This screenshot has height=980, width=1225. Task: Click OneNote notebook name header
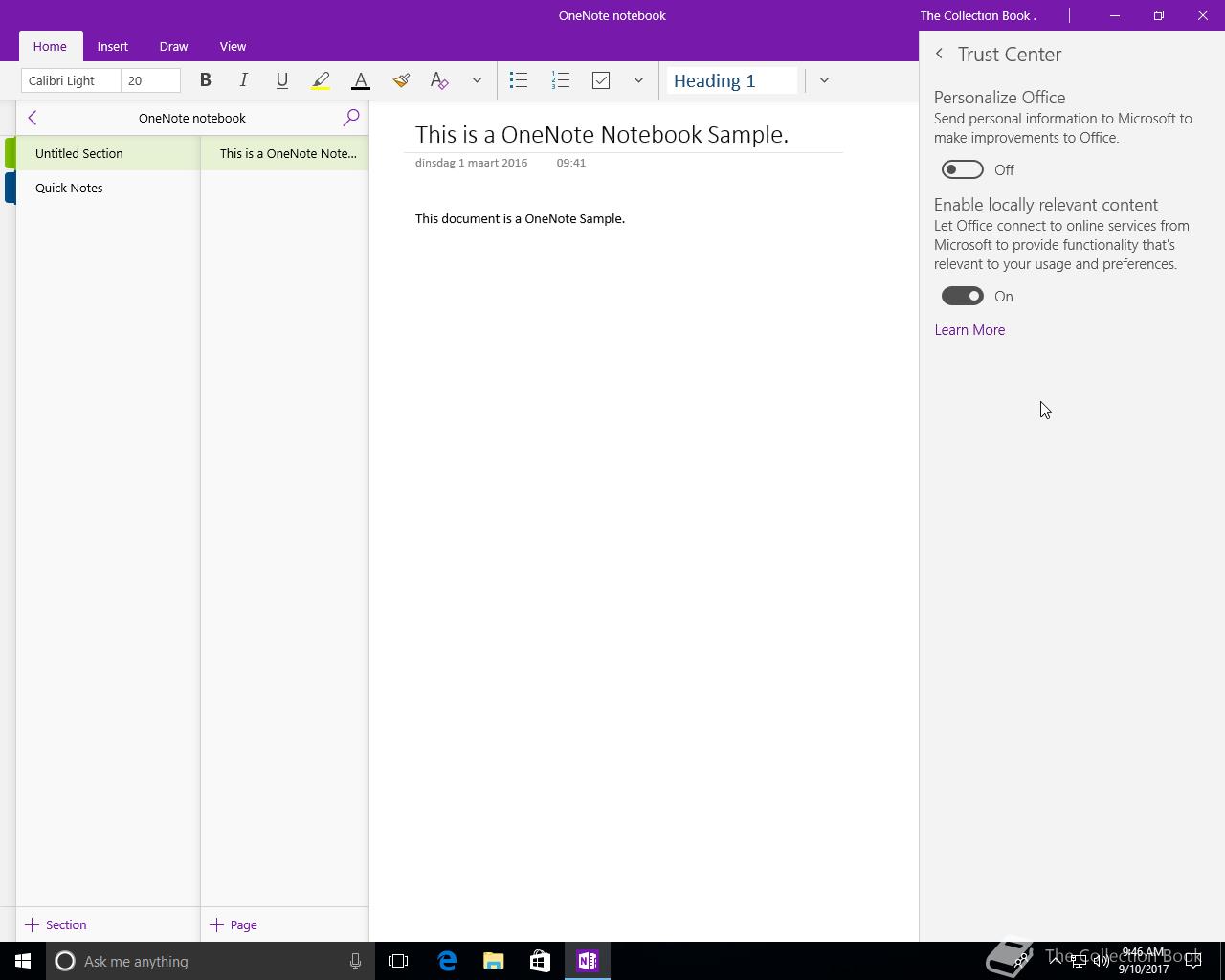tap(192, 118)
